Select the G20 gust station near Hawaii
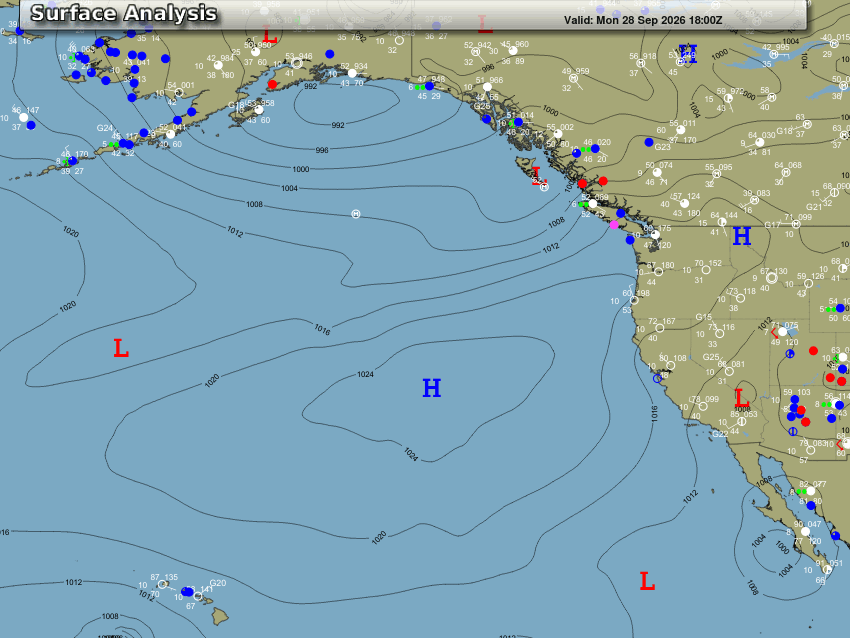This screenshot has height=638, width=850. [x=217, y=583]
